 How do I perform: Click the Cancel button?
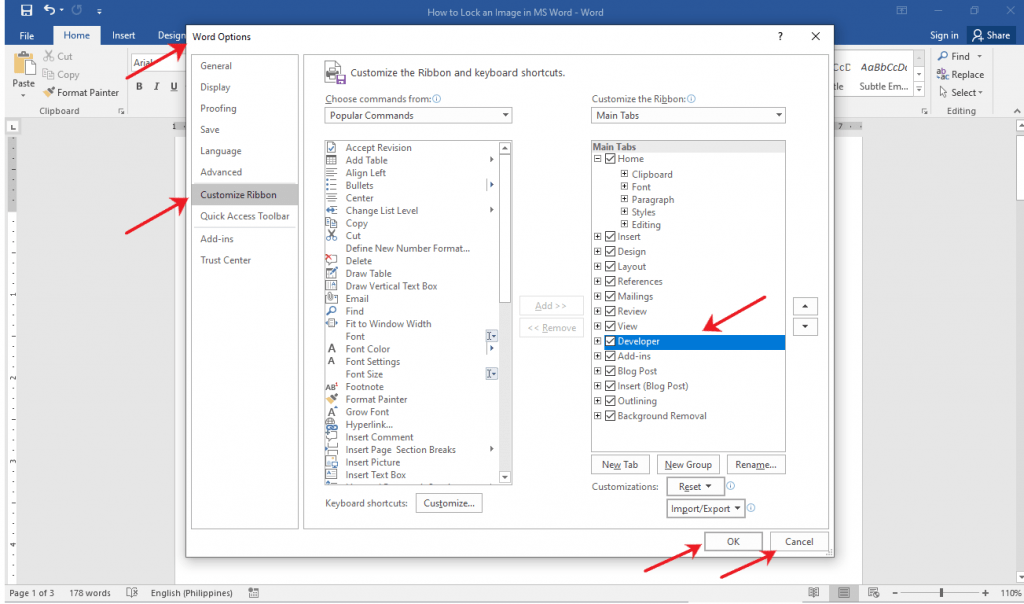point(799,542)
